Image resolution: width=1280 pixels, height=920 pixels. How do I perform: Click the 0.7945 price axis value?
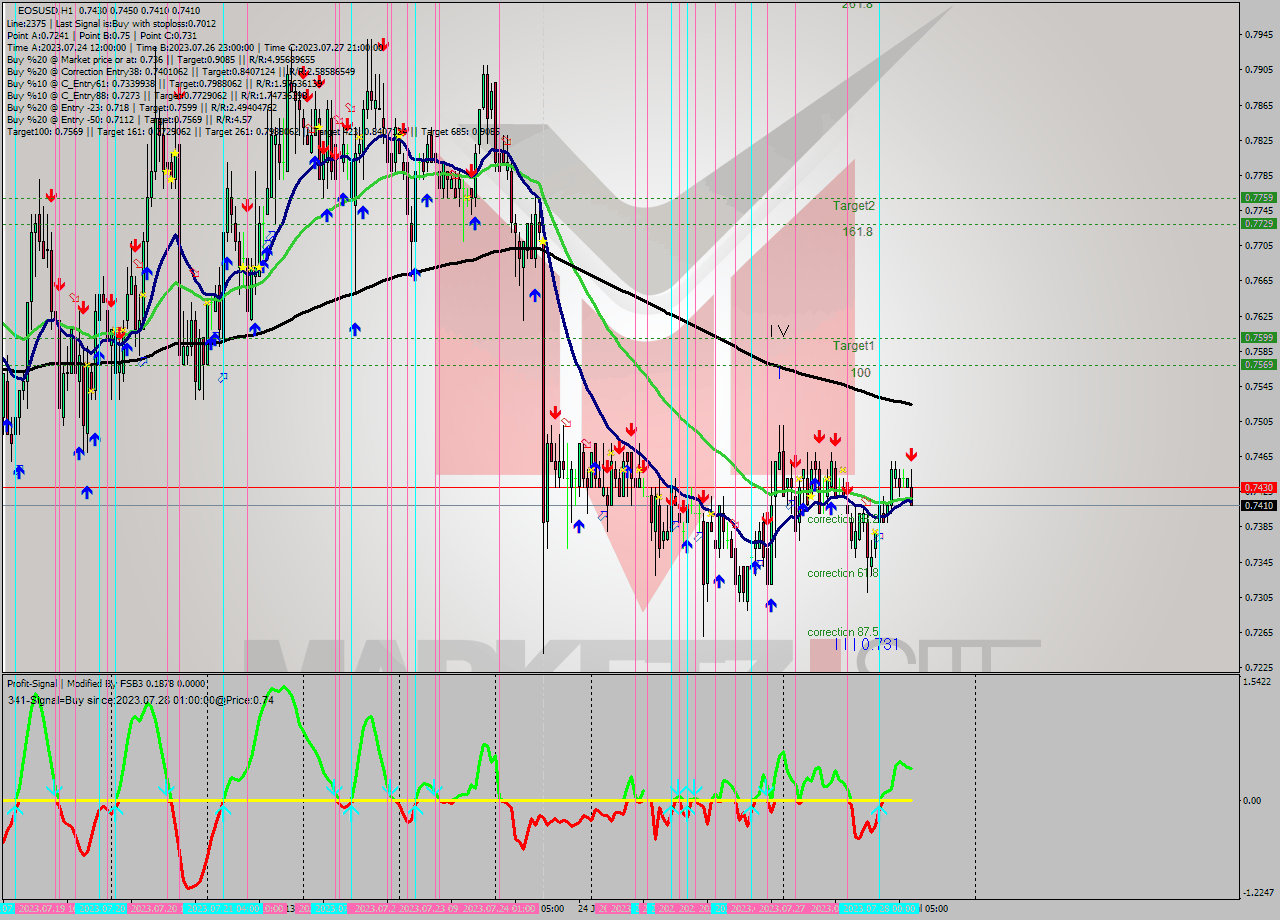pos(1258,35)
